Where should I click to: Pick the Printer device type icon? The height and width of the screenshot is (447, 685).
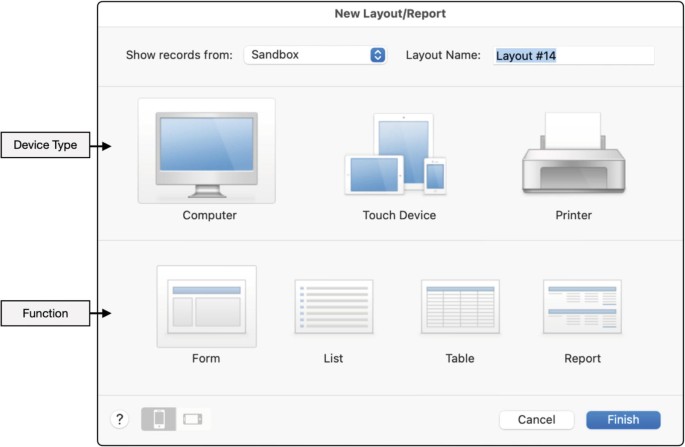574,153
